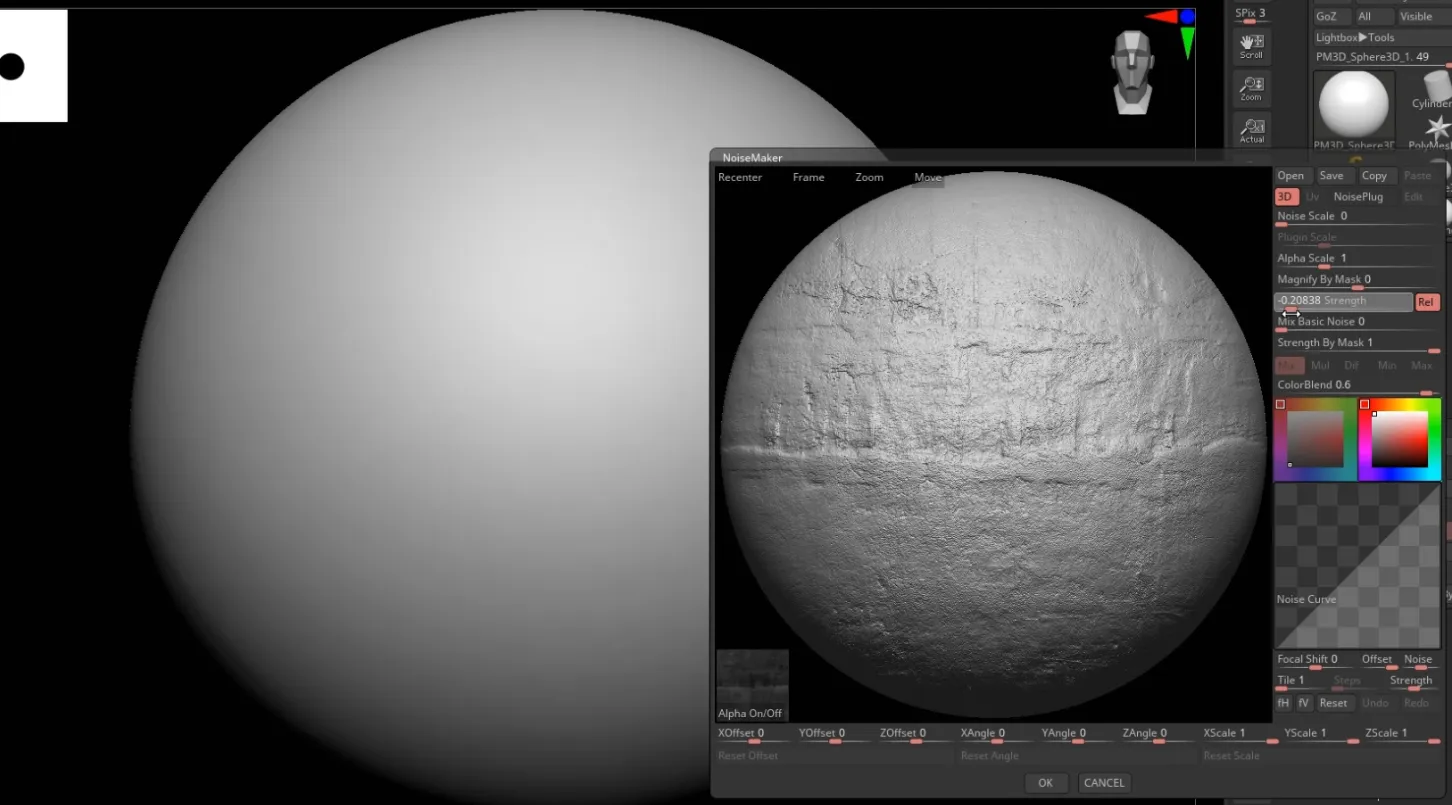Screen dimensions: 1452x805
Task: Toggle the Rel strength mode button
Action: click(1427, 302)
